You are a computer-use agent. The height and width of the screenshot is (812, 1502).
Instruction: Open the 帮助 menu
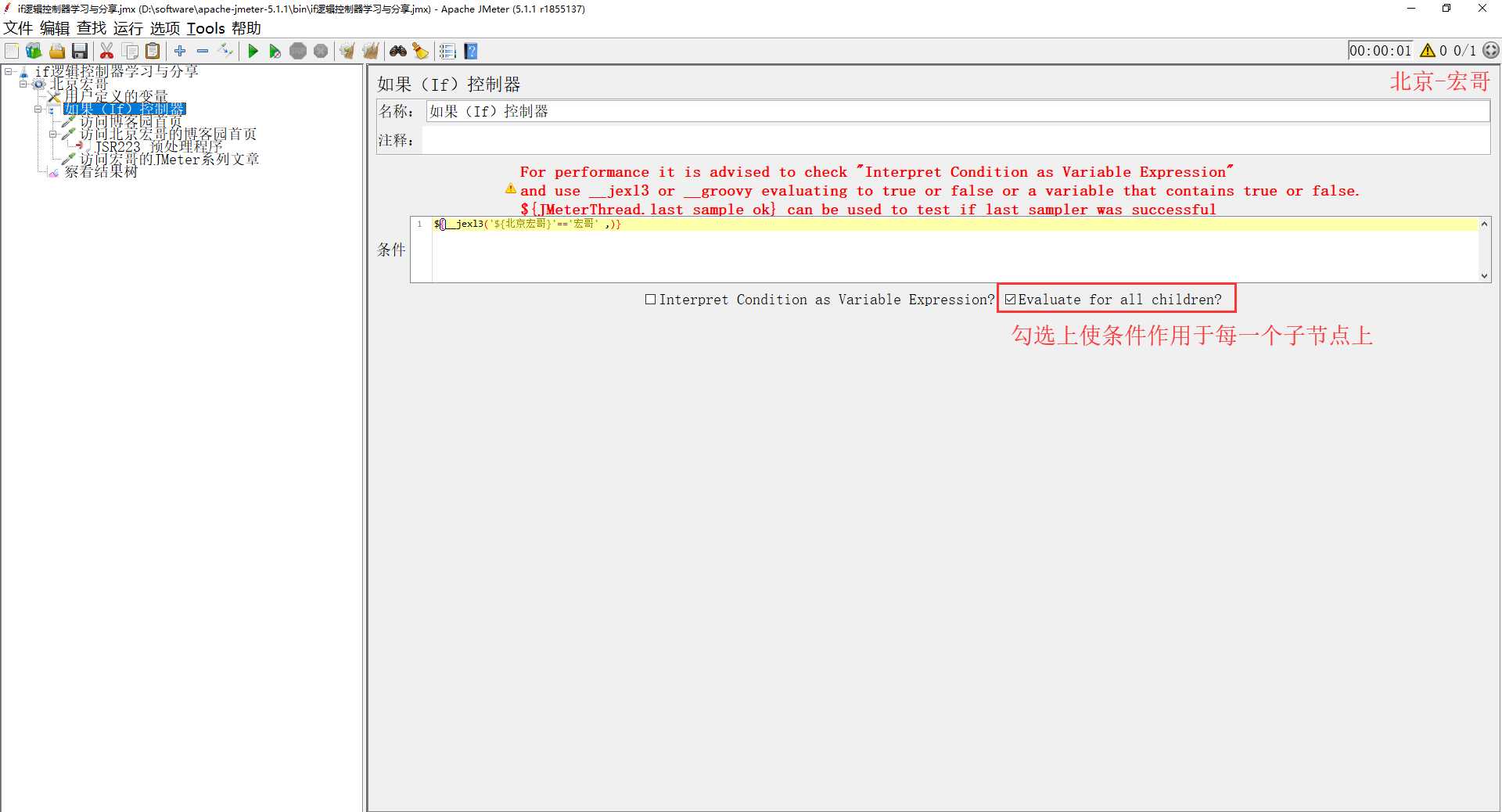coord(246,28)
